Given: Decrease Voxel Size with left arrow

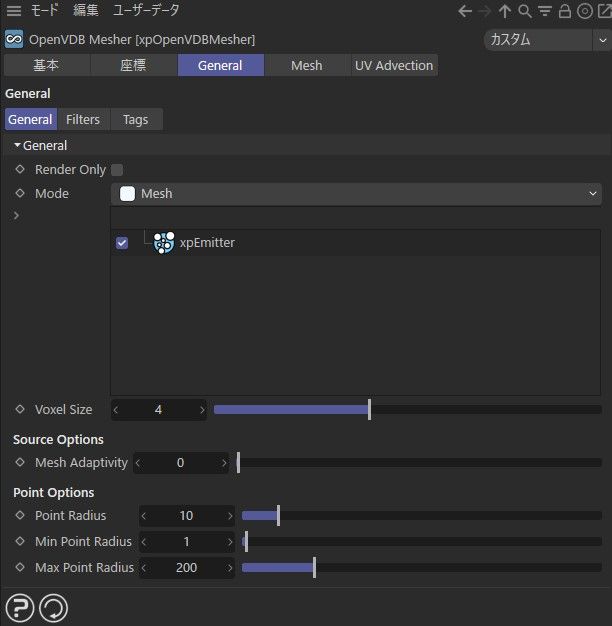Looking at the screenshot, I should click(116, 410).
